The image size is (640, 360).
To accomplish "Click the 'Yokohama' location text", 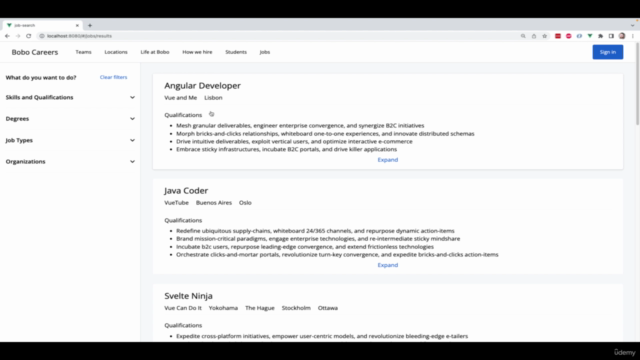I will point(223,308).
